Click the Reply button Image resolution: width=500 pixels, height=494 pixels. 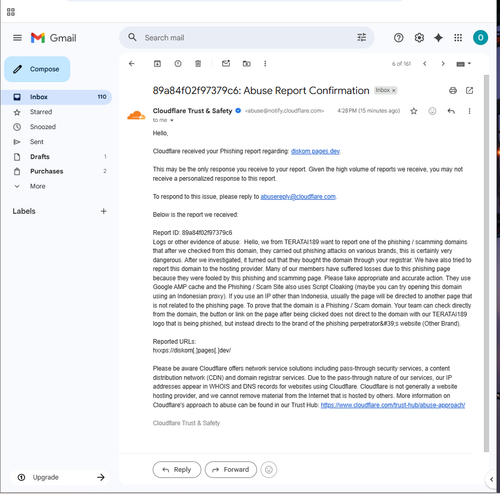click(x=177, y=470)
